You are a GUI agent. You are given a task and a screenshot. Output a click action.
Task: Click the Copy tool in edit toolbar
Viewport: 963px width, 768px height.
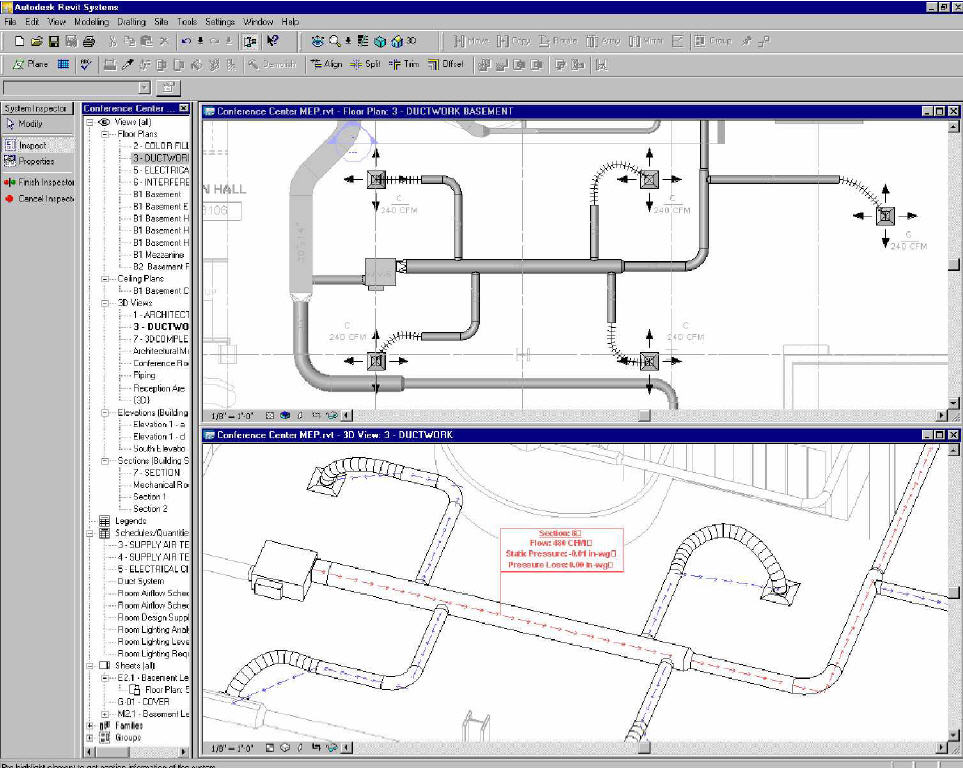click(513, 41)
